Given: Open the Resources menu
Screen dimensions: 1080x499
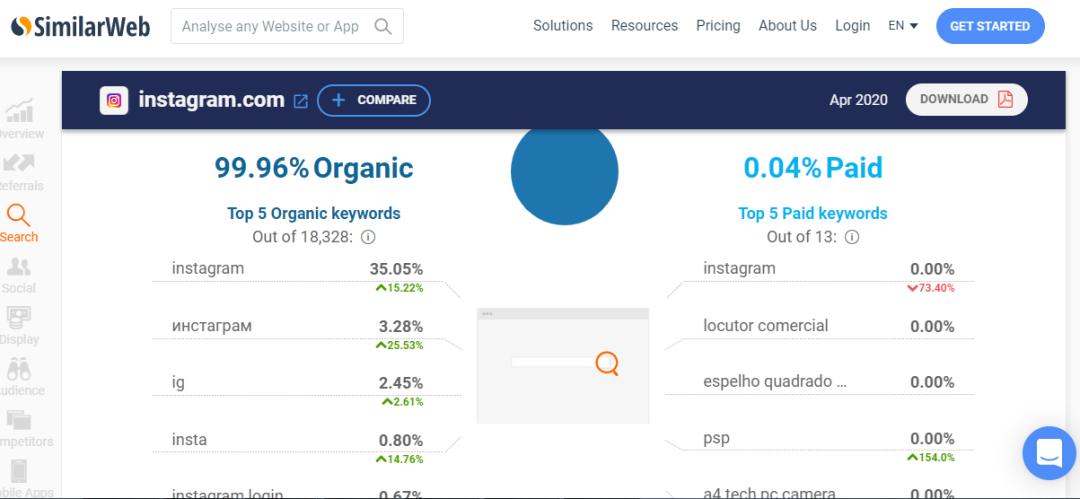Looking at the screenshot, I should point(644,26).
